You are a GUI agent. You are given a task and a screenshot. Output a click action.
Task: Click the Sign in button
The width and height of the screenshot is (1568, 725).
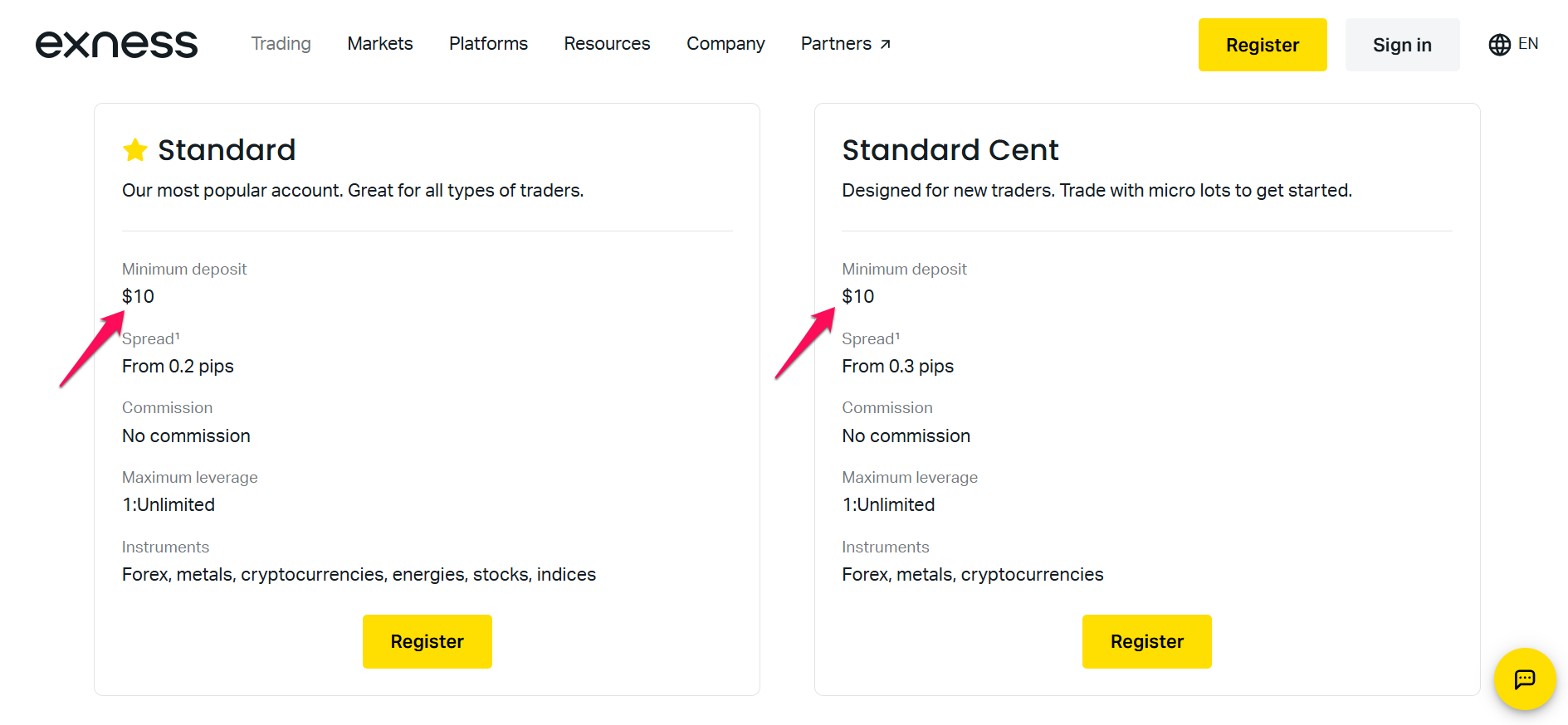1402,44
